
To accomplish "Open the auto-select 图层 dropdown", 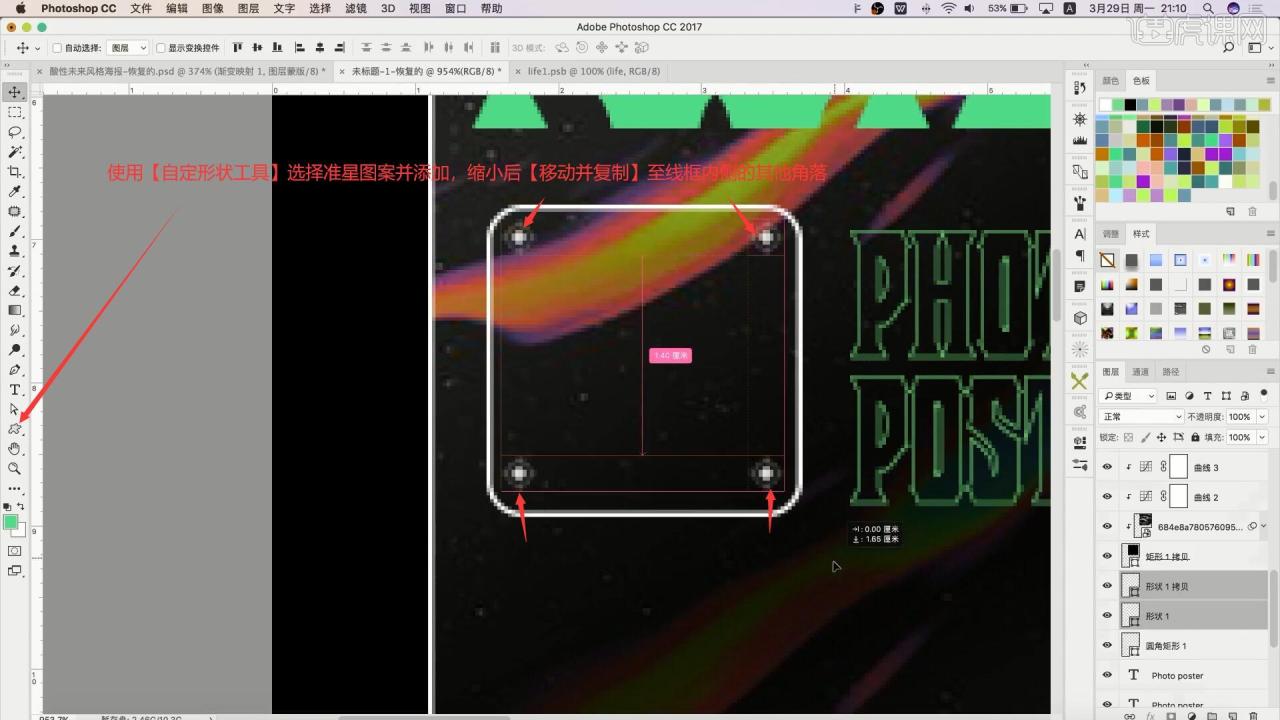I will tap(128, 48).
